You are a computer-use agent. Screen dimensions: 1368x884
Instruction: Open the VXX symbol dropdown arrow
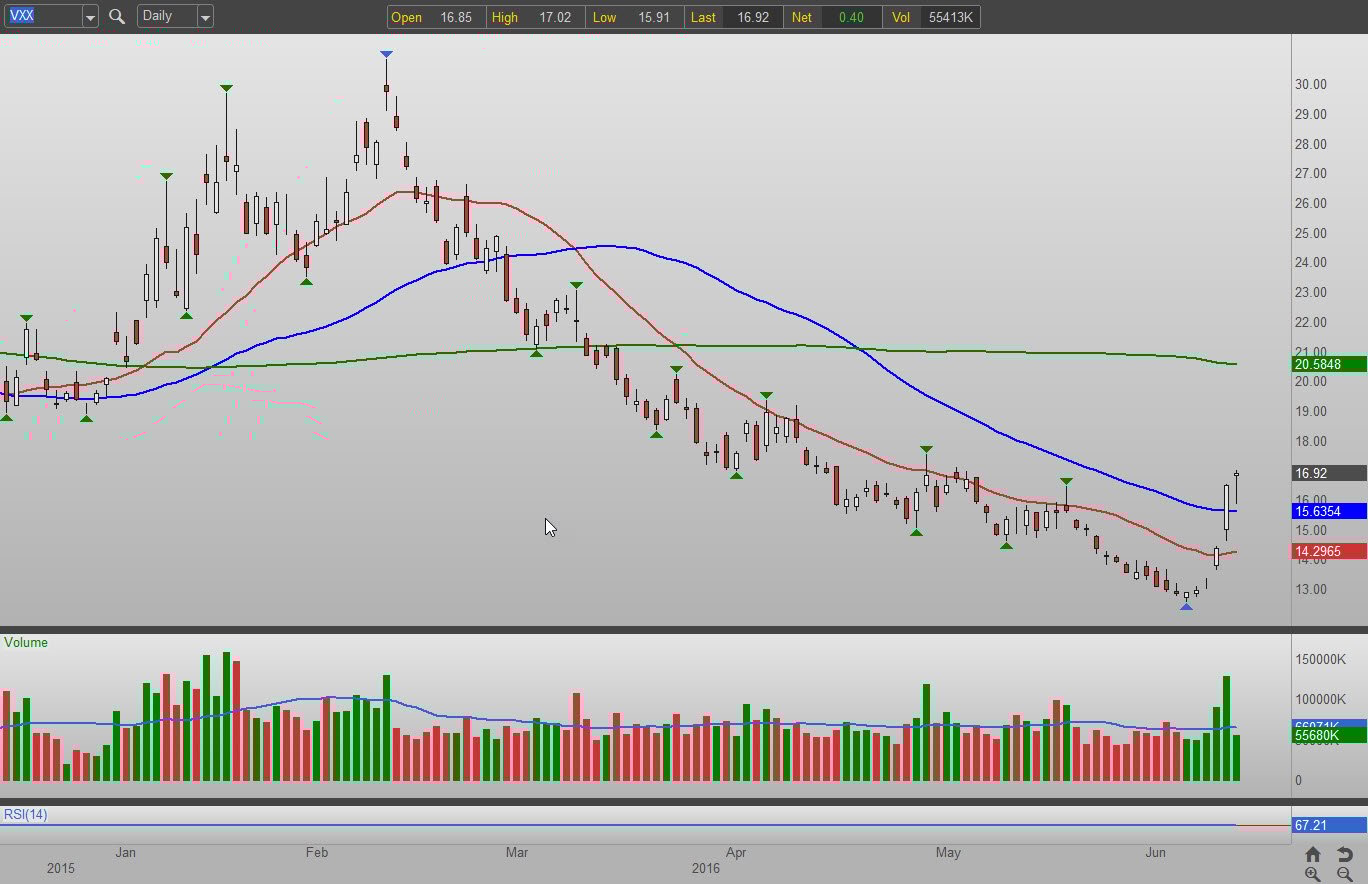pos(89,17)
